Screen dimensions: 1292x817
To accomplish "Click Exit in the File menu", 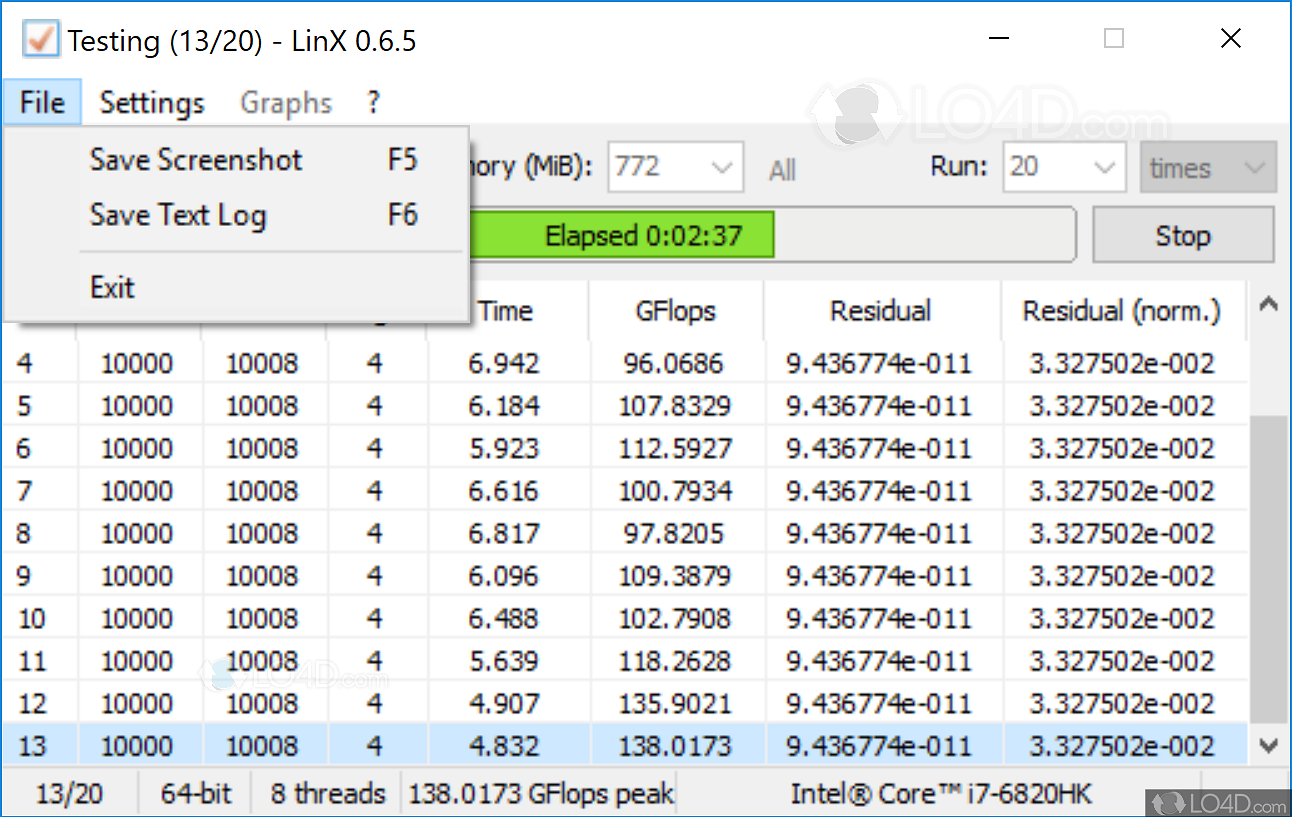I will point(112,288).
